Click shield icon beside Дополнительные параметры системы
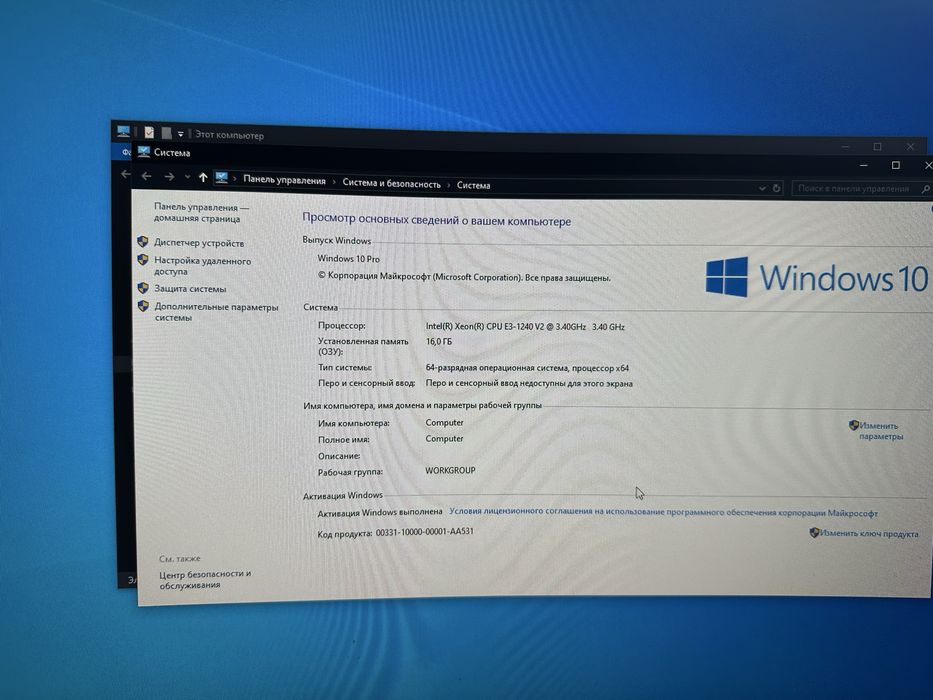Viewport: 933px width, 700px height. point(143,306)
